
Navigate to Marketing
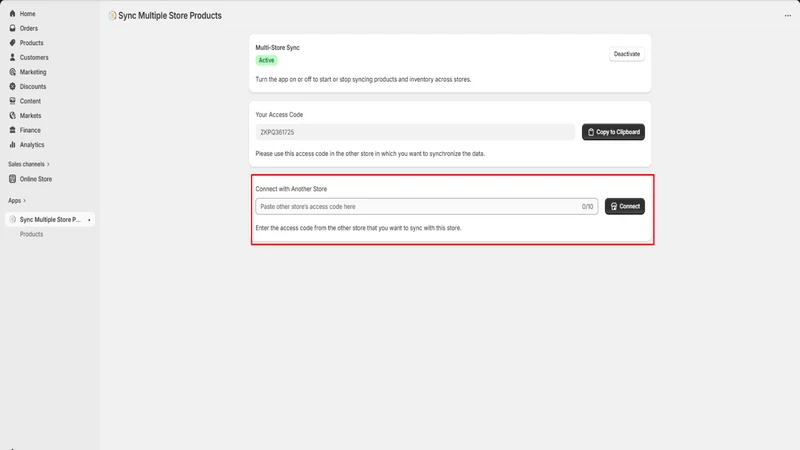33,72
